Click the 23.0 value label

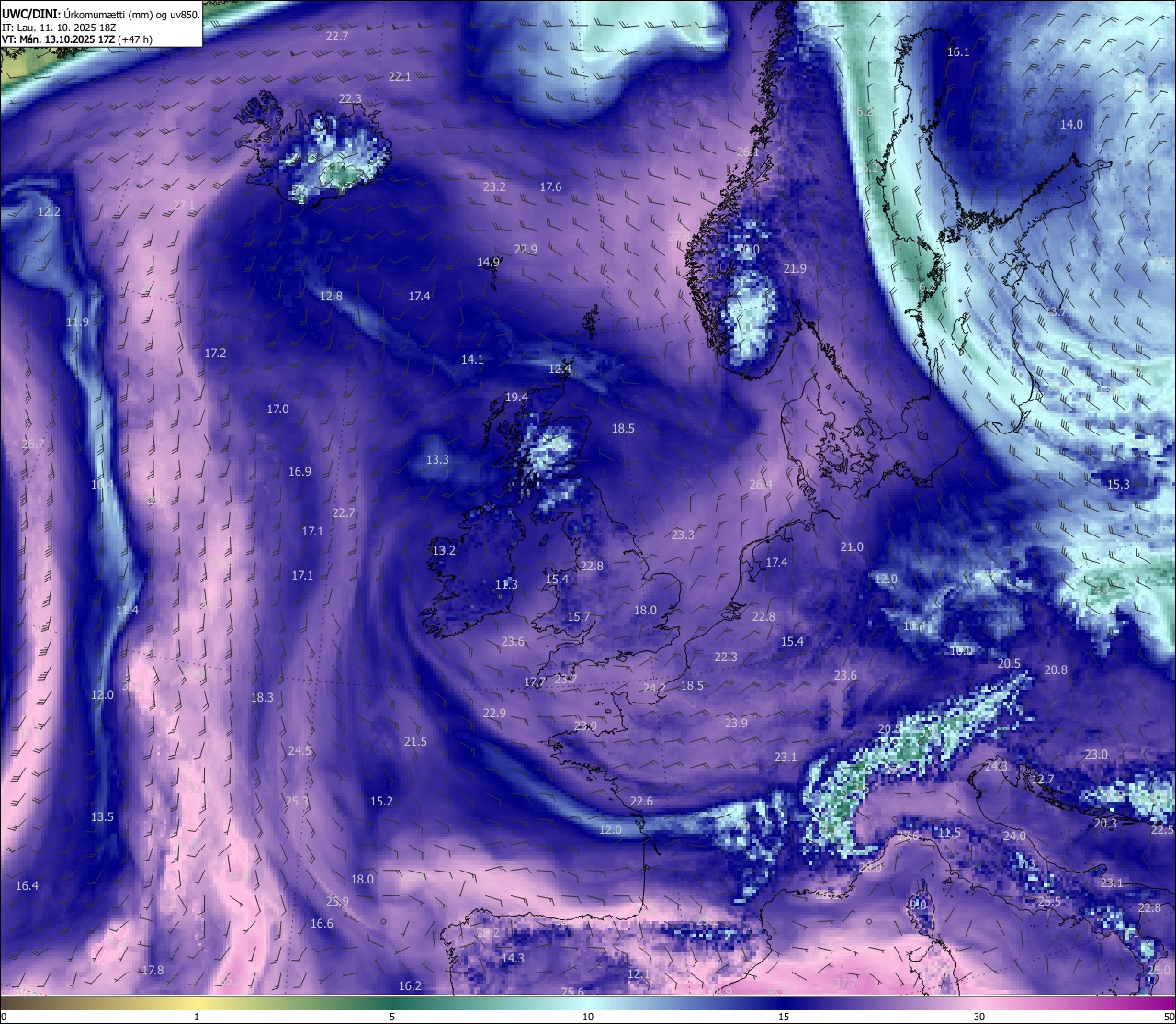tap(1096, 755)
